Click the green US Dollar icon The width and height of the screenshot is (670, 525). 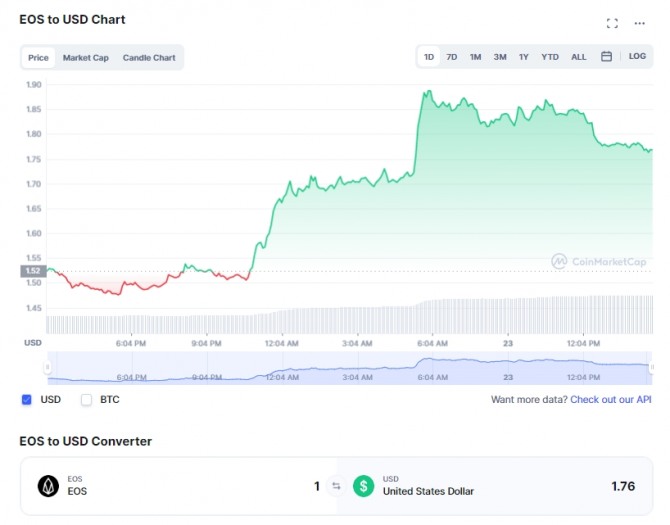(x=364, y=487)
